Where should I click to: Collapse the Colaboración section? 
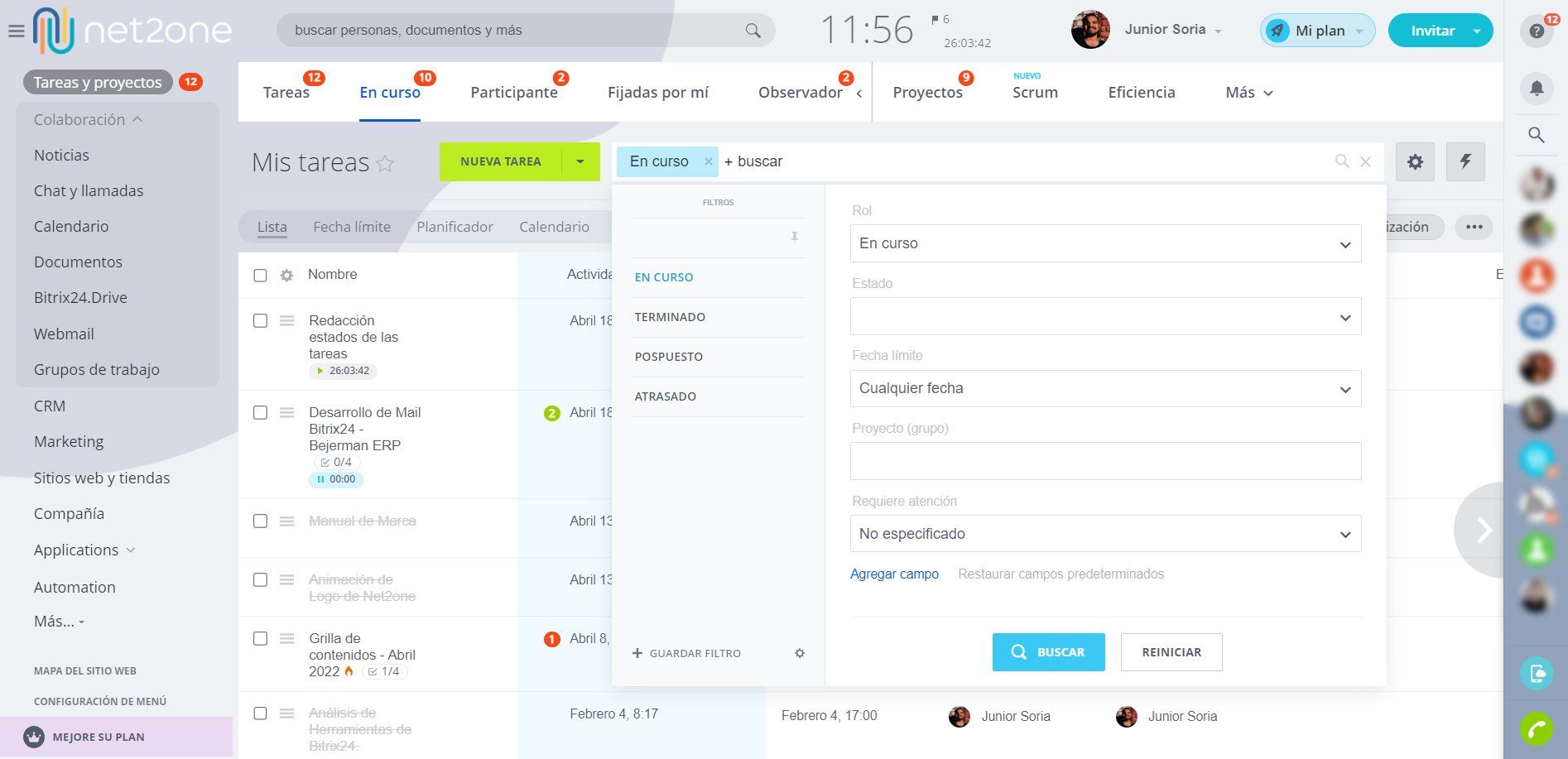point(89,120)
